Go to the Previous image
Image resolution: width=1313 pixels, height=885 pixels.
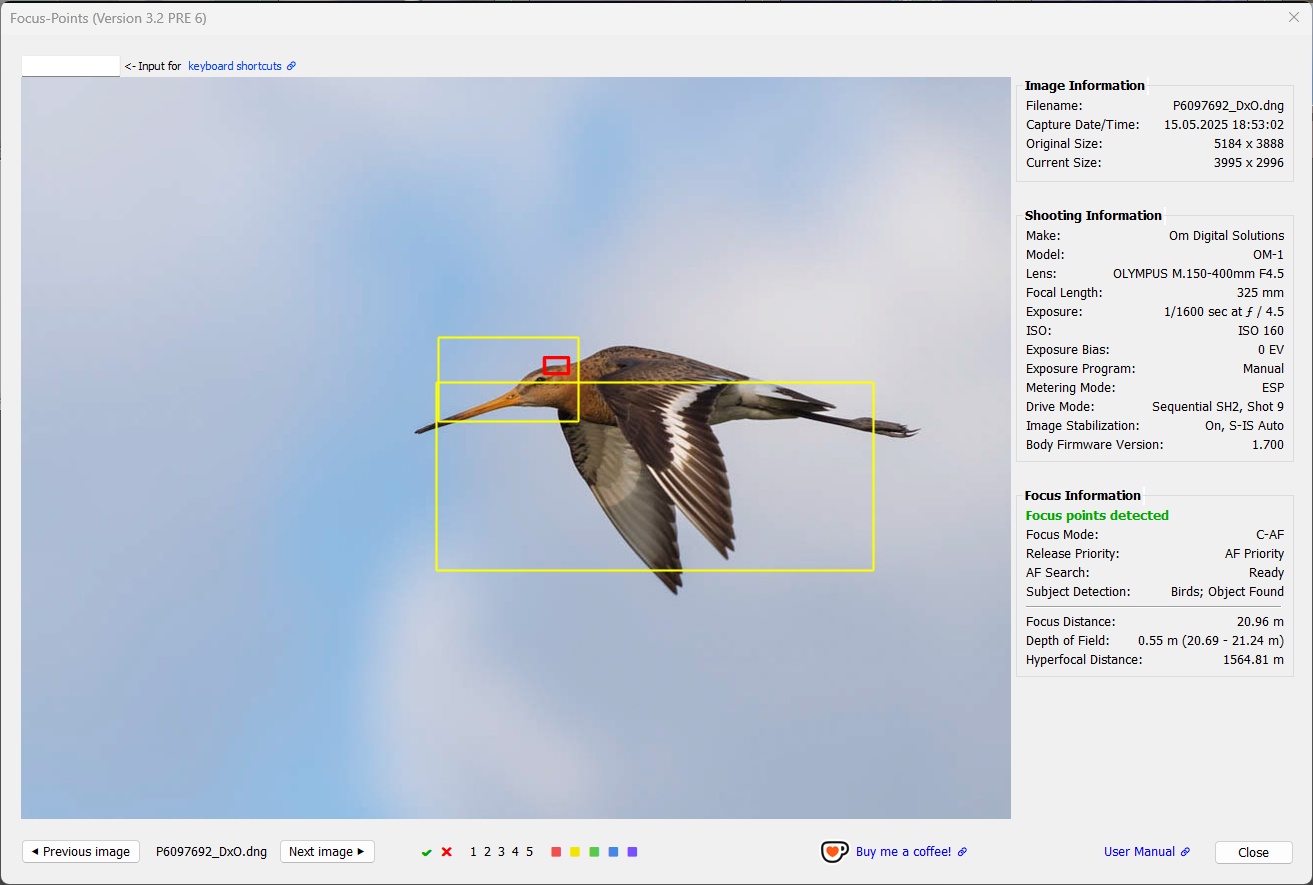click(81, 852)
